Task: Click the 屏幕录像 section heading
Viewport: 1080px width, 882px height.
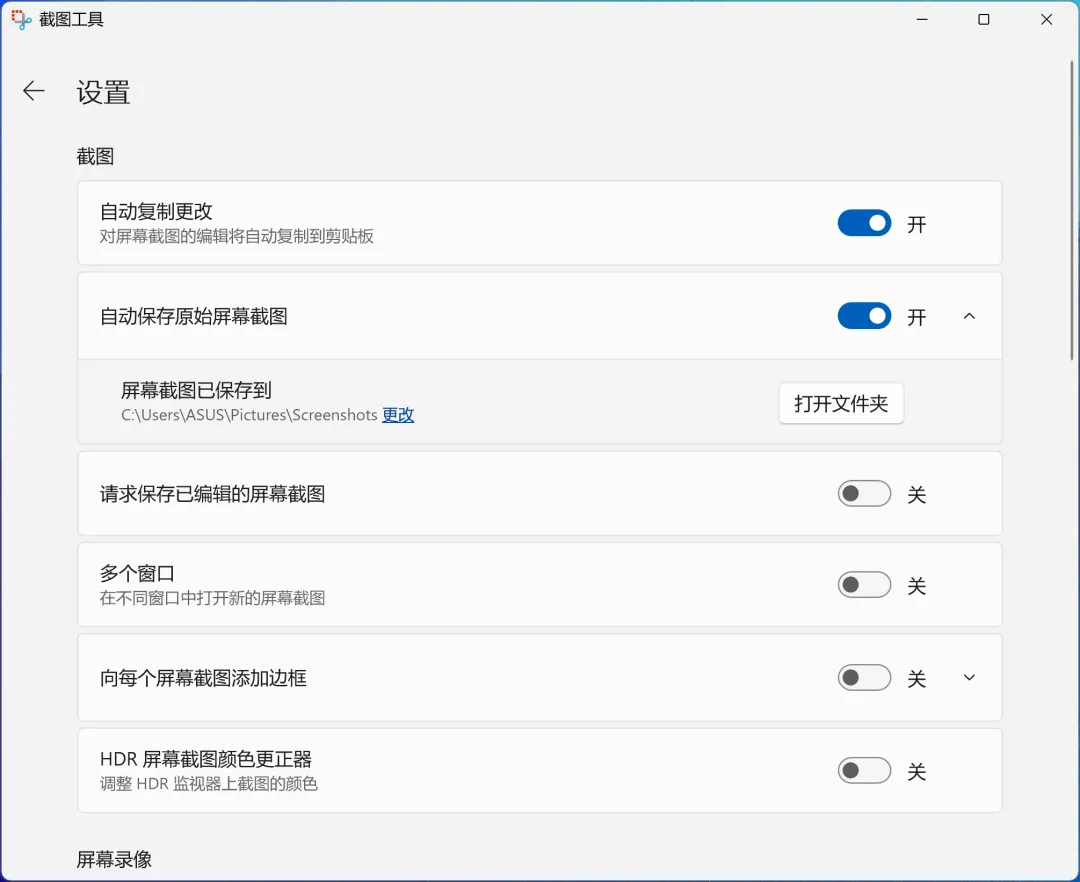Action: pyautogui.click(x=114, y=859)
